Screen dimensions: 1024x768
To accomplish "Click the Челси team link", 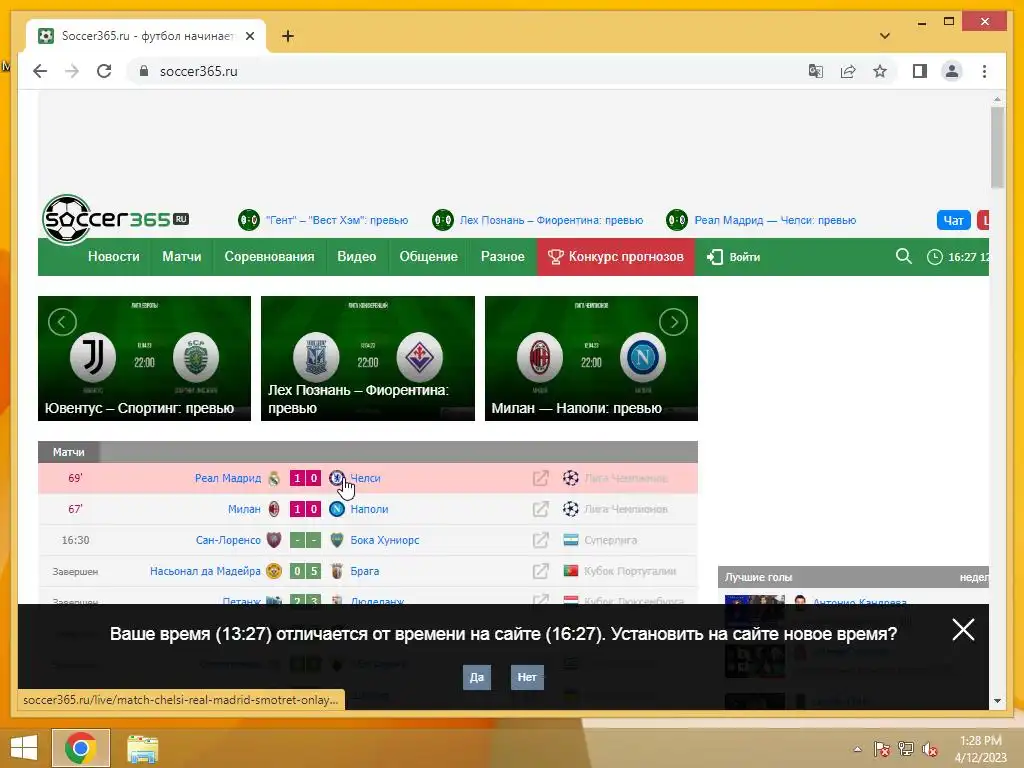I will point(365,478).
